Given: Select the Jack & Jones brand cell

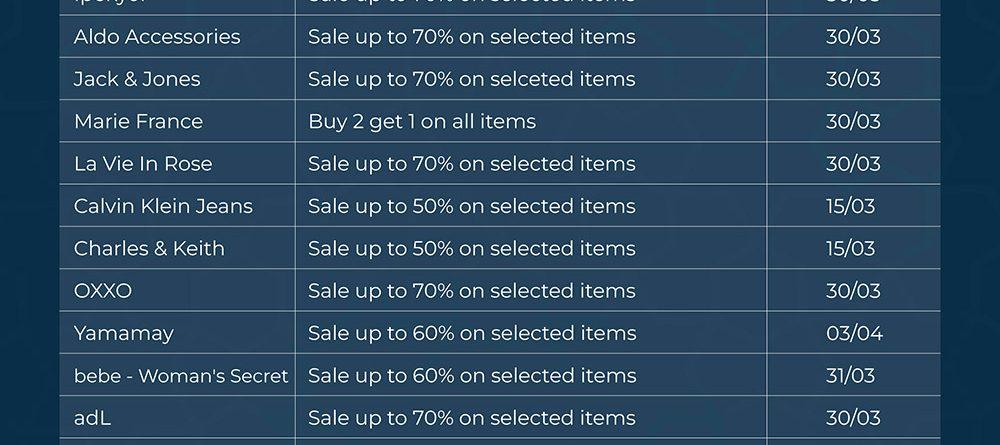Looking at the screenshot, I should point(137,79).
